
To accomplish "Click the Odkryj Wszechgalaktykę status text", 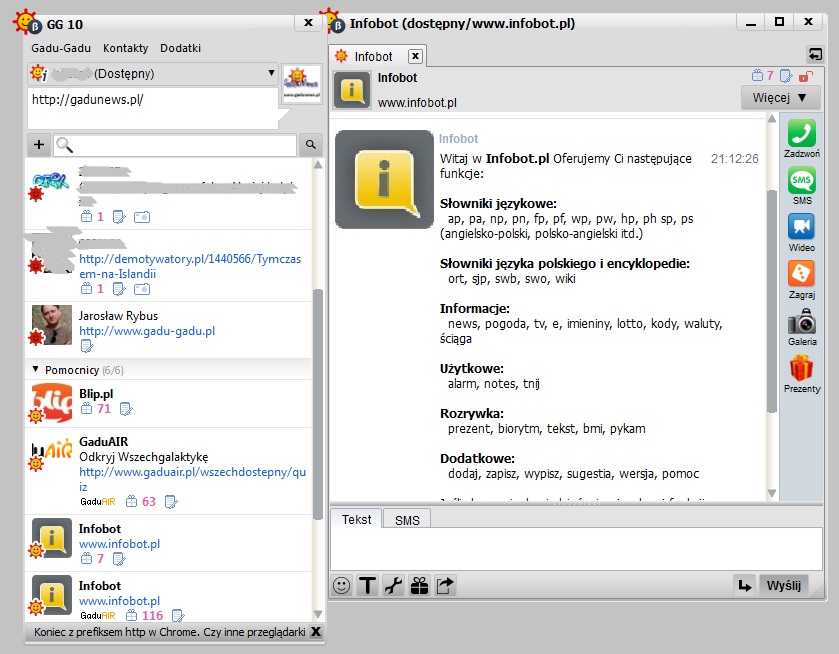I will tap(143, 457).
